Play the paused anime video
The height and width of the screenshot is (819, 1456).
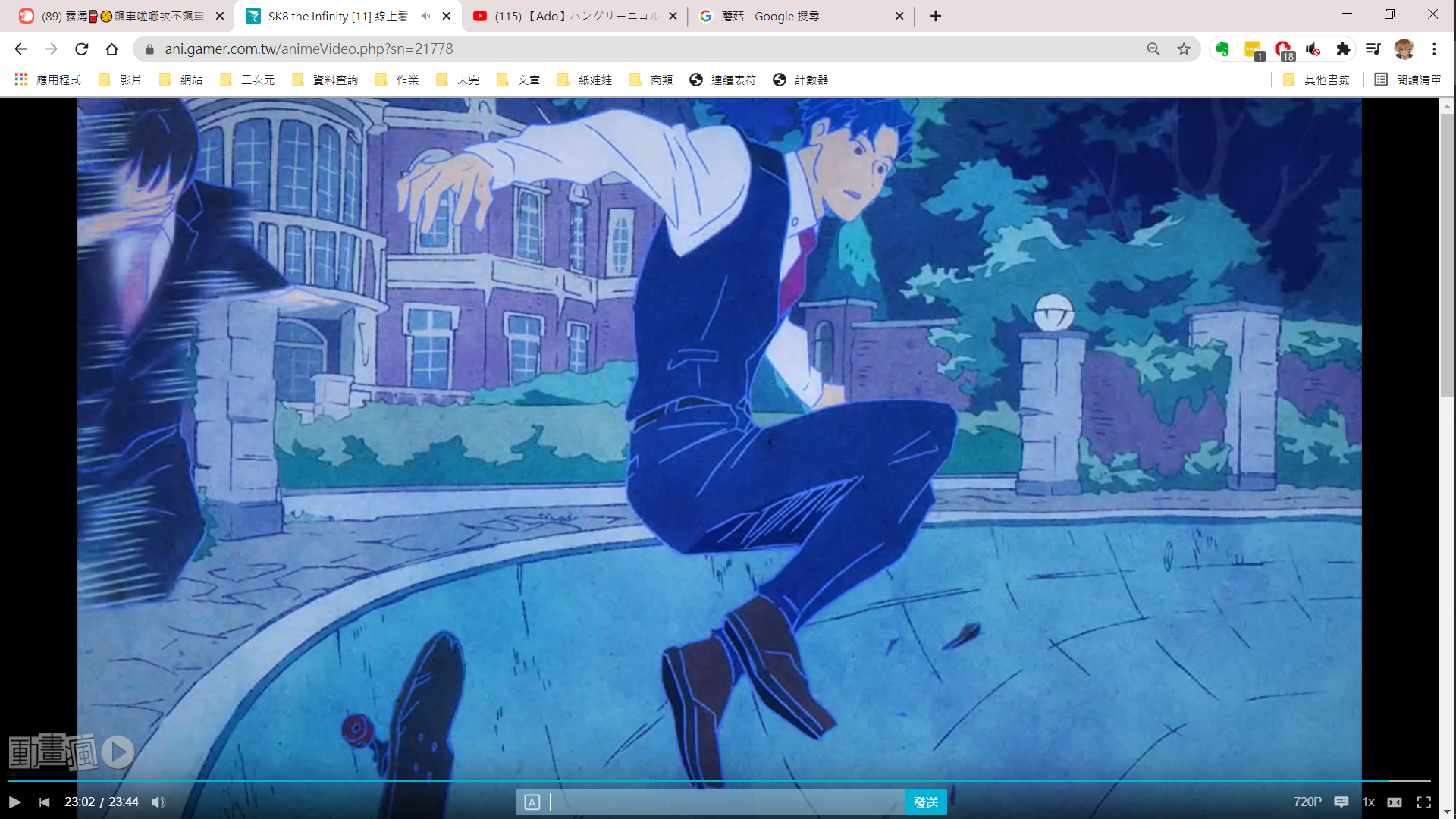14,802
